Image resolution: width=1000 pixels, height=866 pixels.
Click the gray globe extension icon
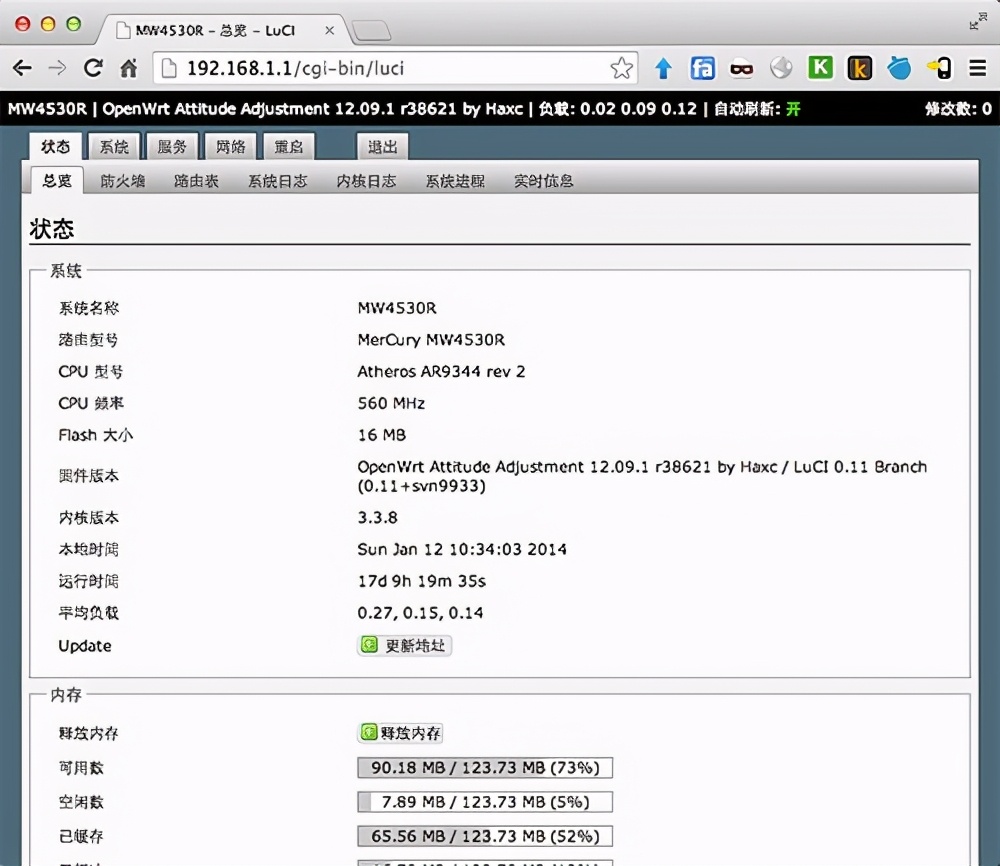pos(781,68)
